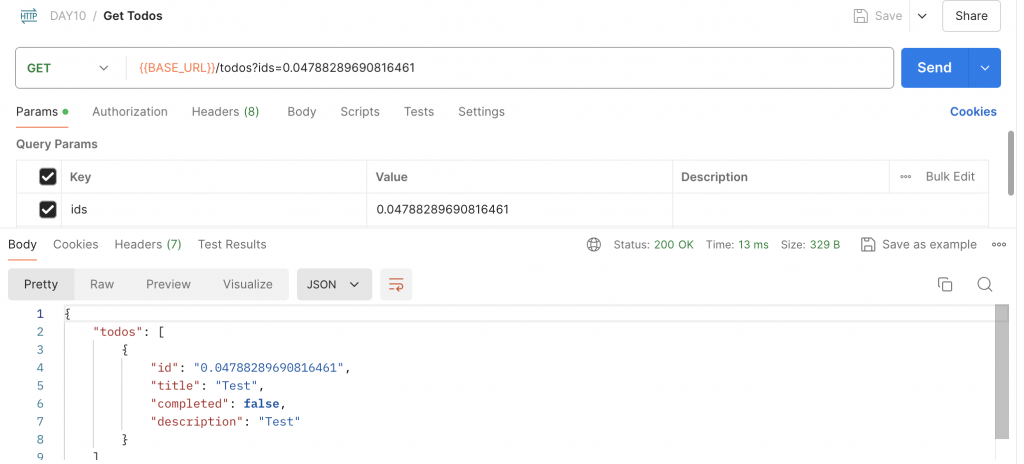Switch to the Params tab
1024x464 pixels.
point(42,112)
